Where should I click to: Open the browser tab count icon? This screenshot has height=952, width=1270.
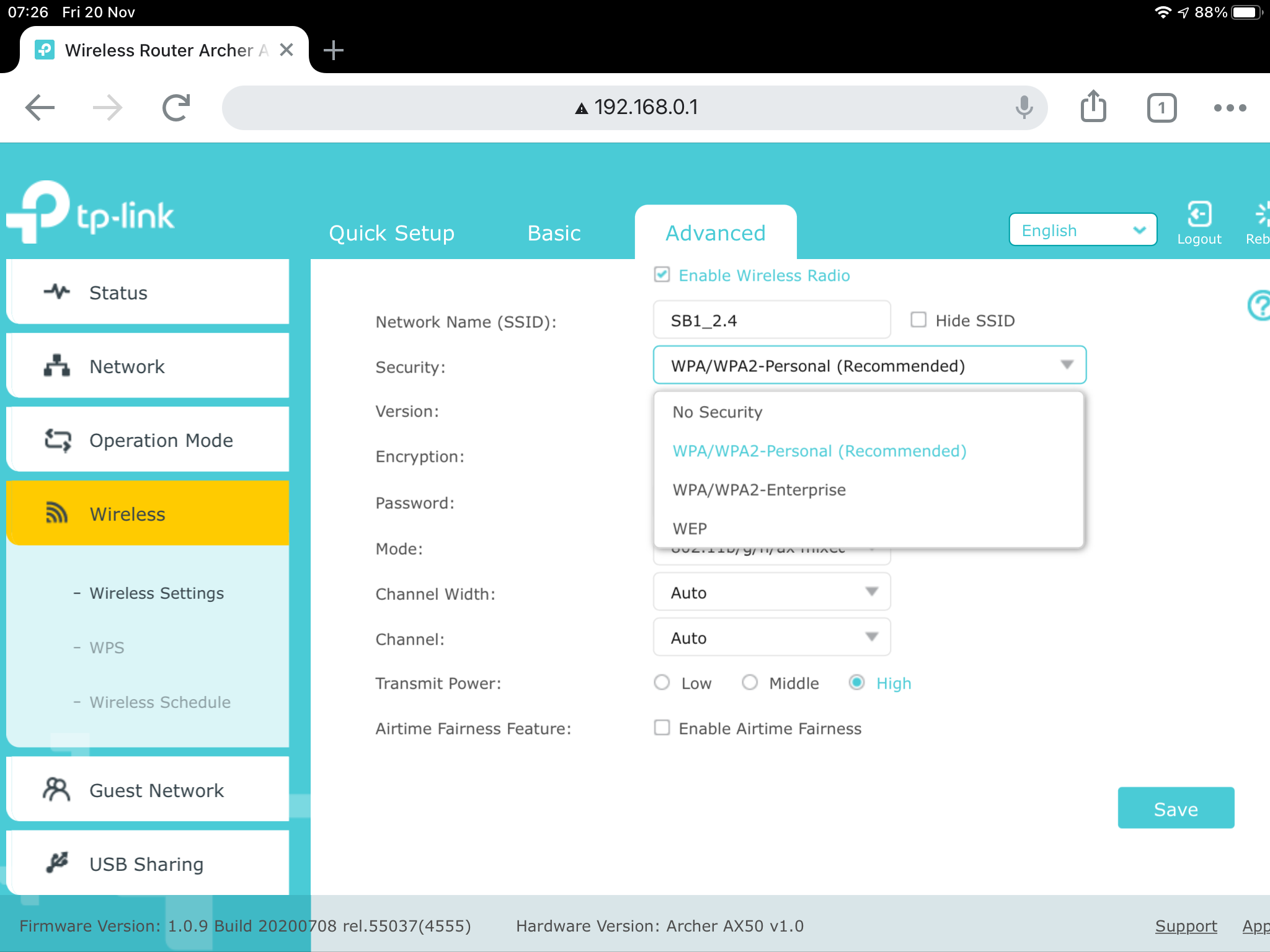tap(1161, 108)
